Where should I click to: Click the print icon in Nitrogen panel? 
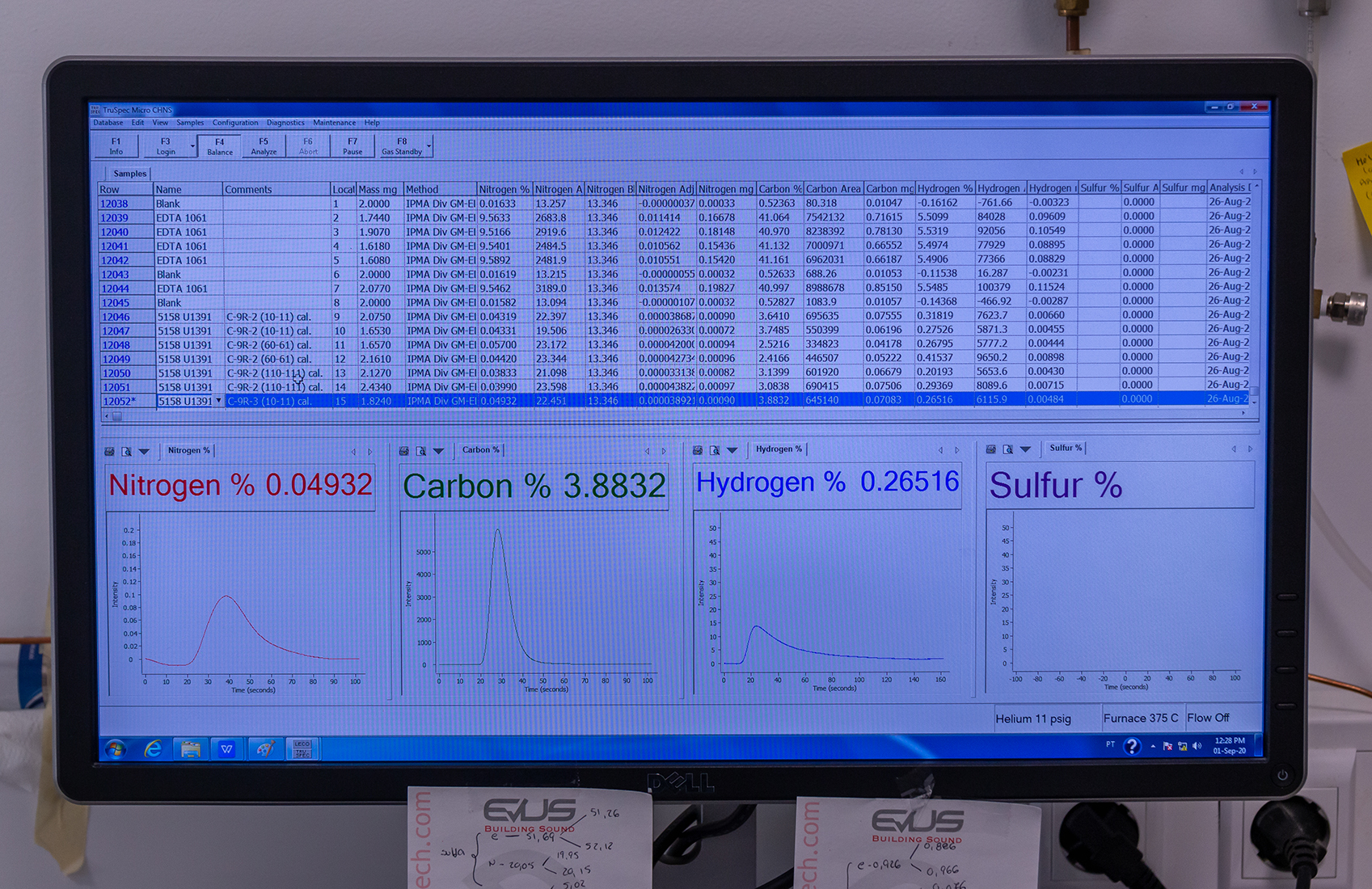tap(109, 452)
